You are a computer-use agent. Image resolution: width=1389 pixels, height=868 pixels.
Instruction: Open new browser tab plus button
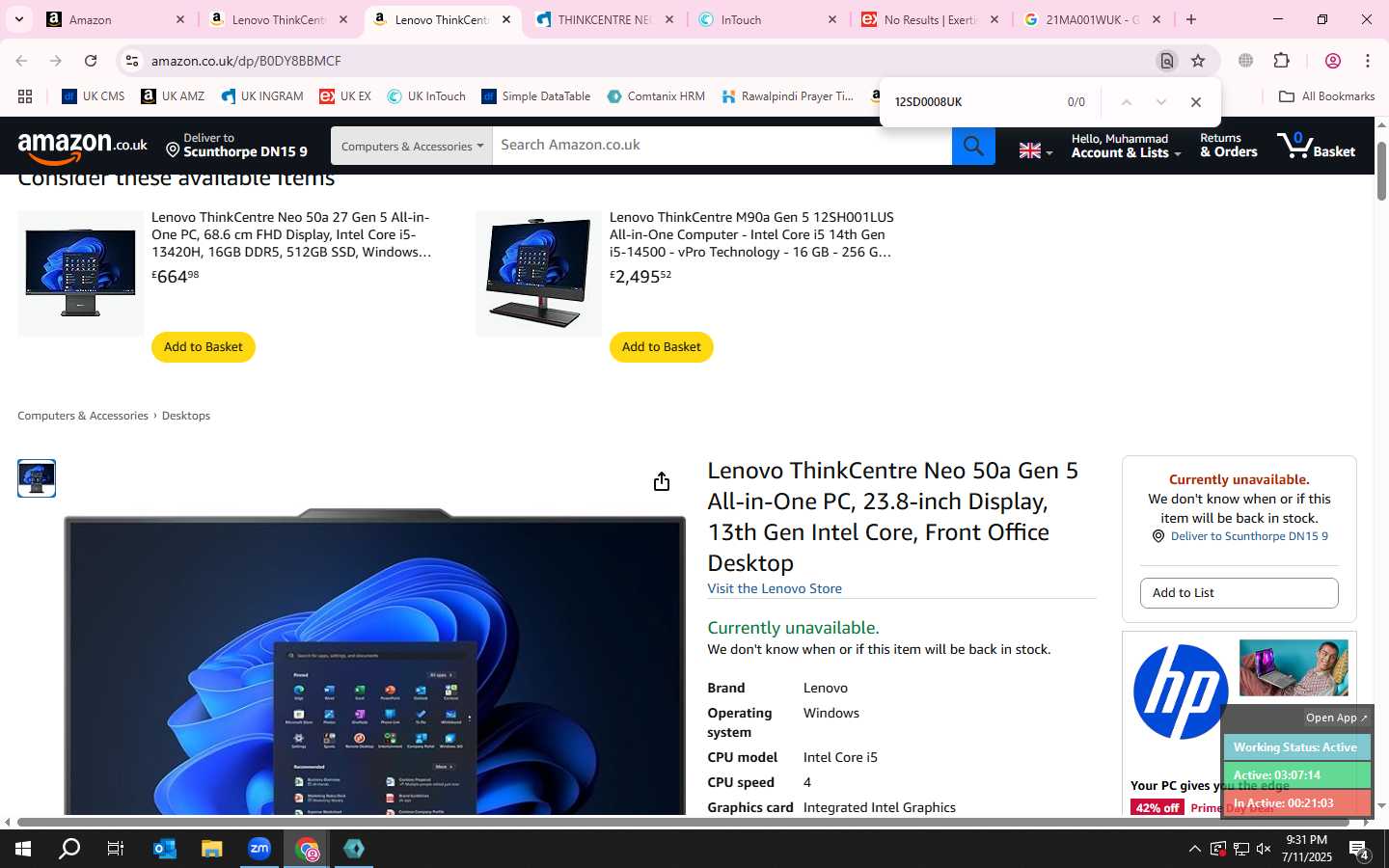click(1191, 19)
